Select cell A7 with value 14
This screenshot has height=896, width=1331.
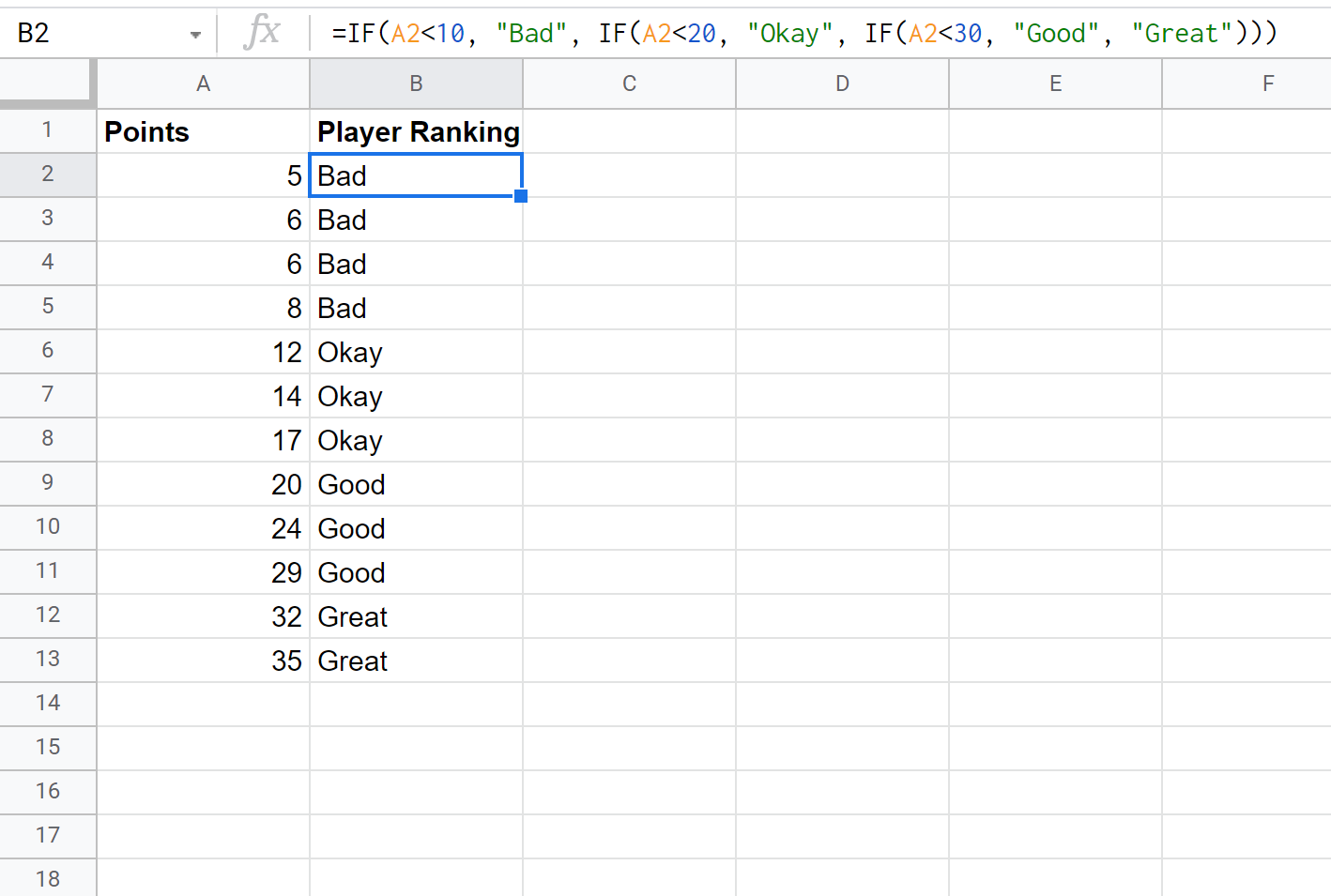203,396
